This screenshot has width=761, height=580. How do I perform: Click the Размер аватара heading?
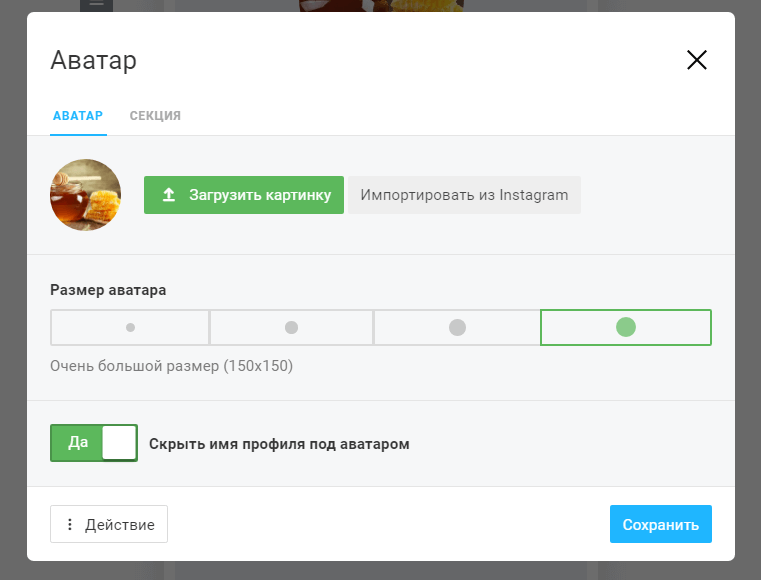tap(108, 290)
